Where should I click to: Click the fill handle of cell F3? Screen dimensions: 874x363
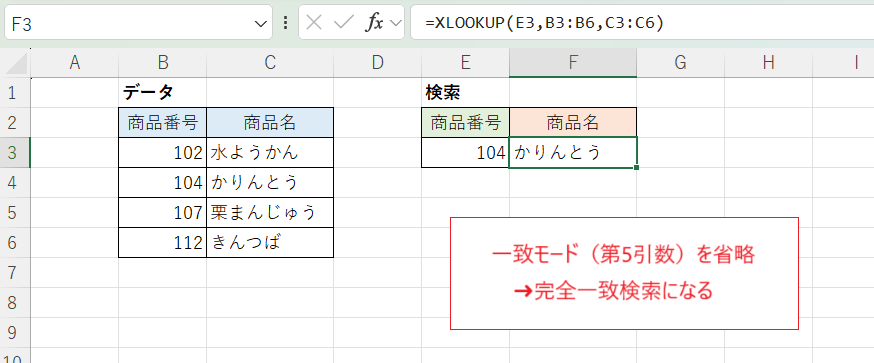tap(636, 167)
